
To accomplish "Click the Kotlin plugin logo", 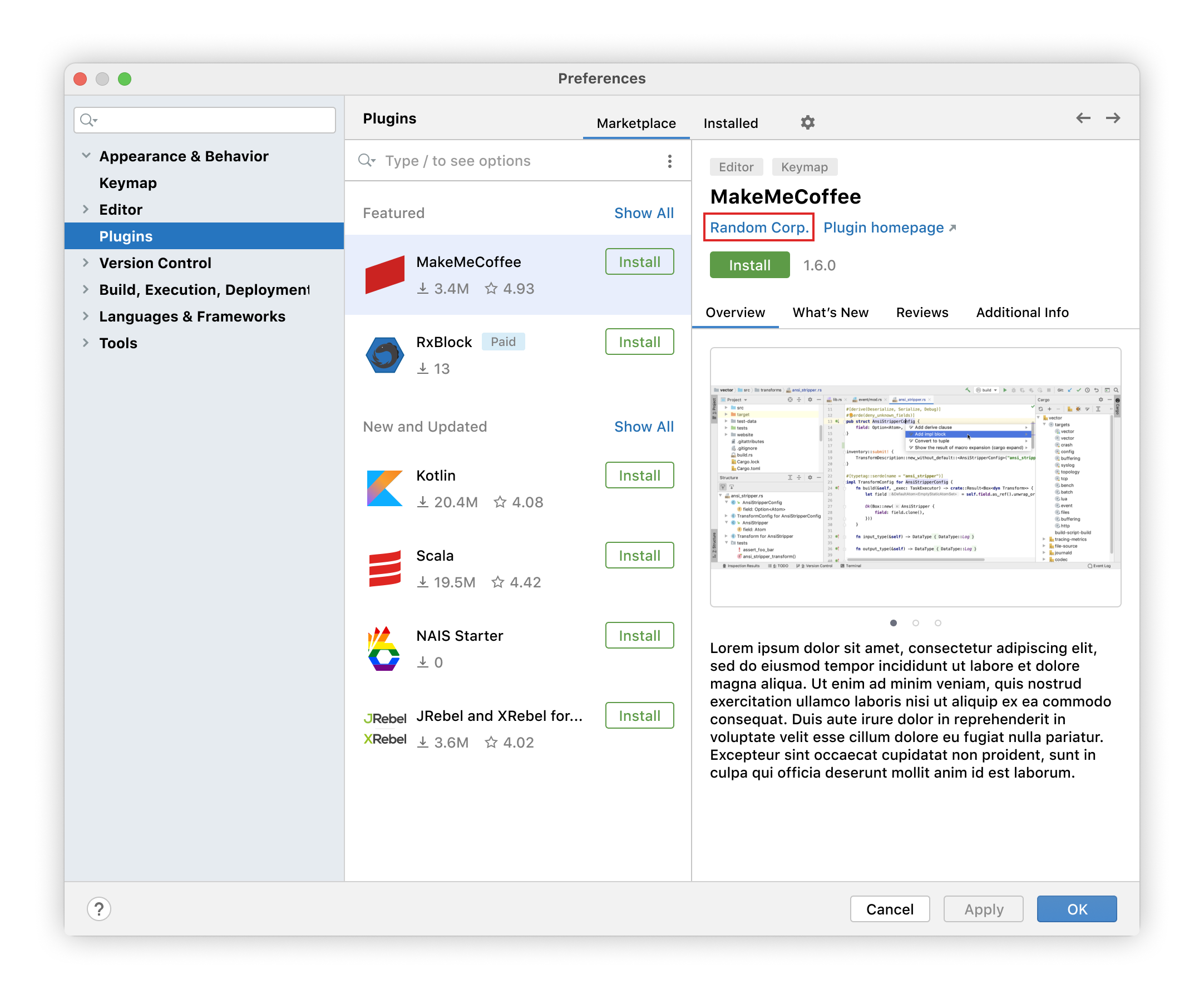I will [x=384, y=488].
